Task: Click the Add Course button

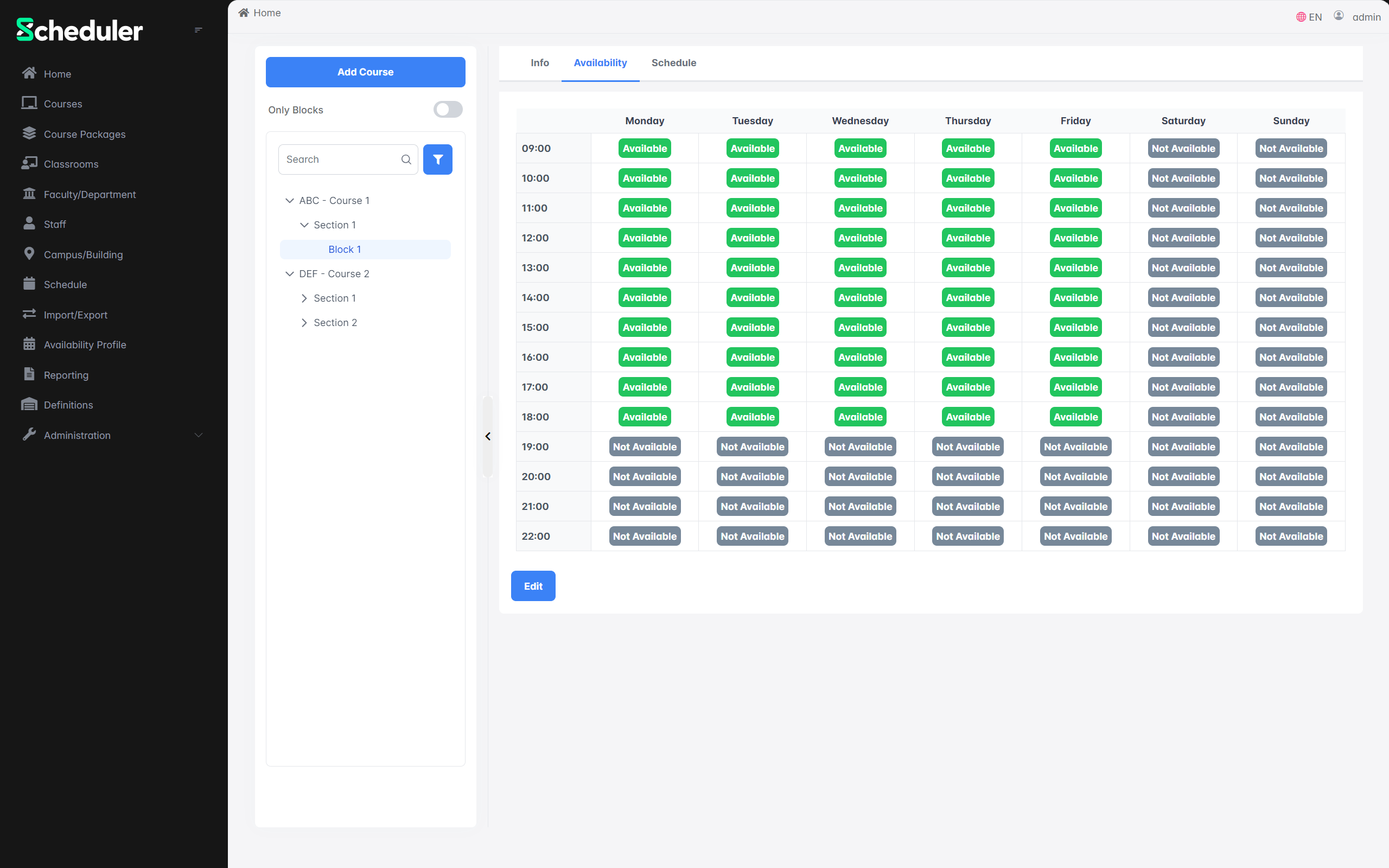Action: coord(365,72)
